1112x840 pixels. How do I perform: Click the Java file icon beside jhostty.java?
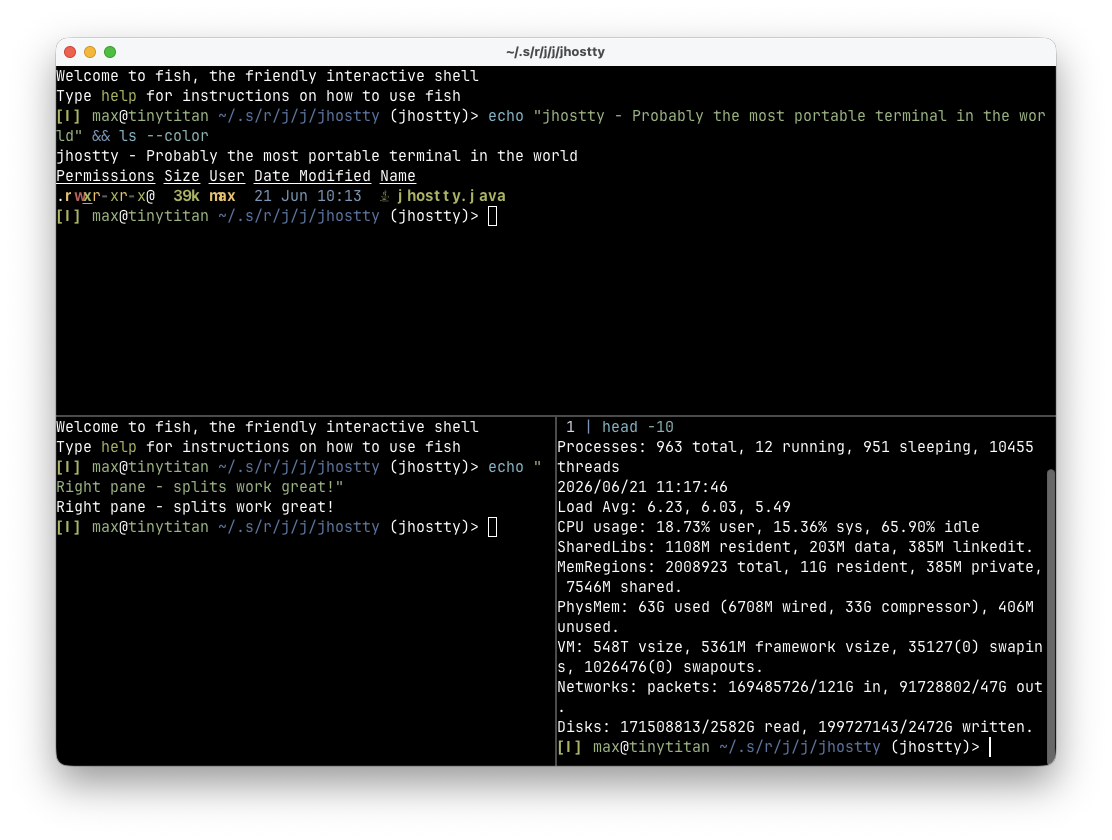point(384,197)
